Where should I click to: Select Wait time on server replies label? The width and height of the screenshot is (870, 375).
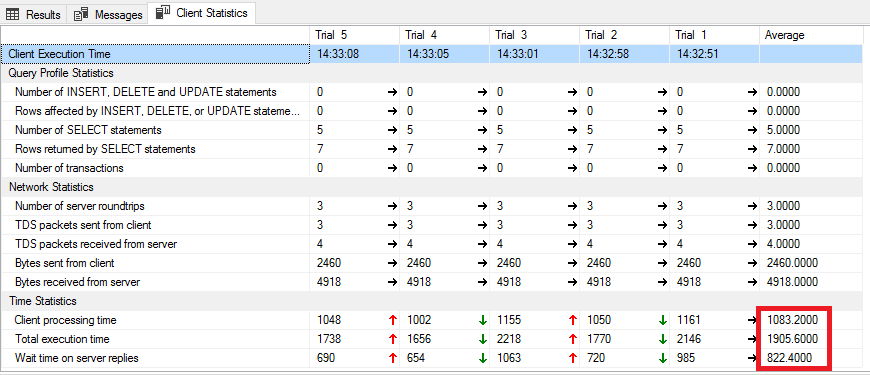coord(77,358)
